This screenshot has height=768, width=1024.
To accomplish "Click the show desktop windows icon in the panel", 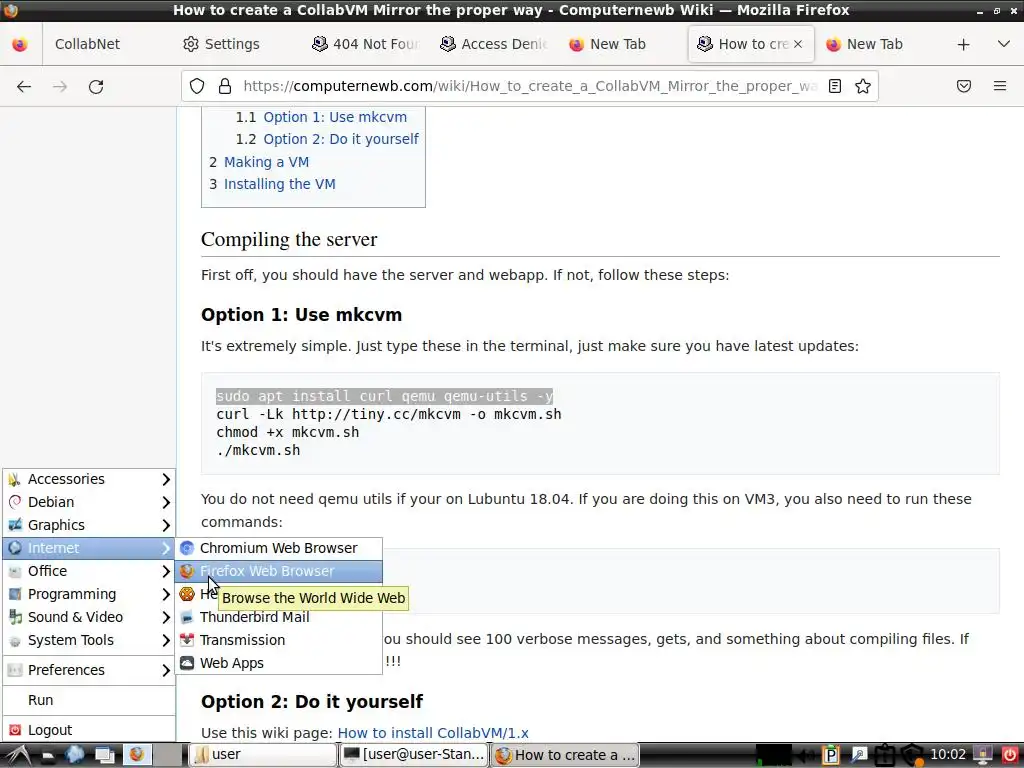I will tap(104, 756).
